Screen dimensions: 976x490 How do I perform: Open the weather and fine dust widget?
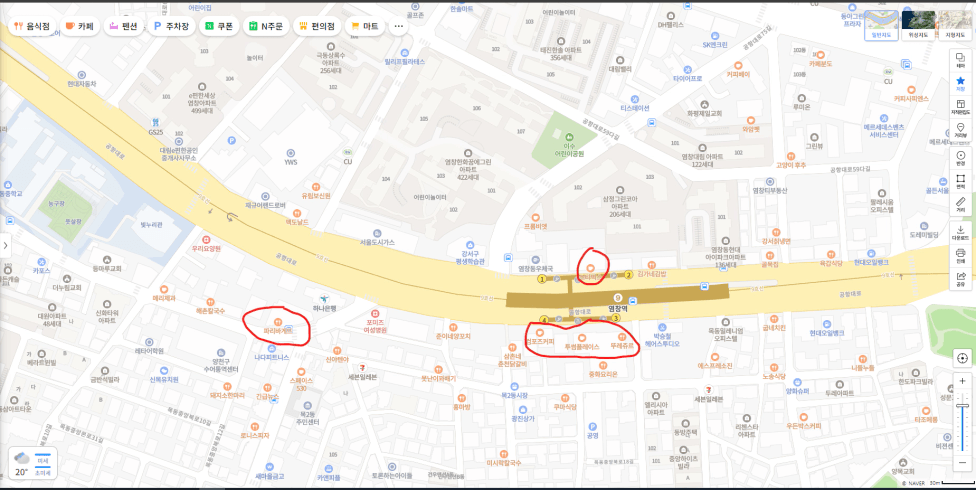[x=33, y=463]
